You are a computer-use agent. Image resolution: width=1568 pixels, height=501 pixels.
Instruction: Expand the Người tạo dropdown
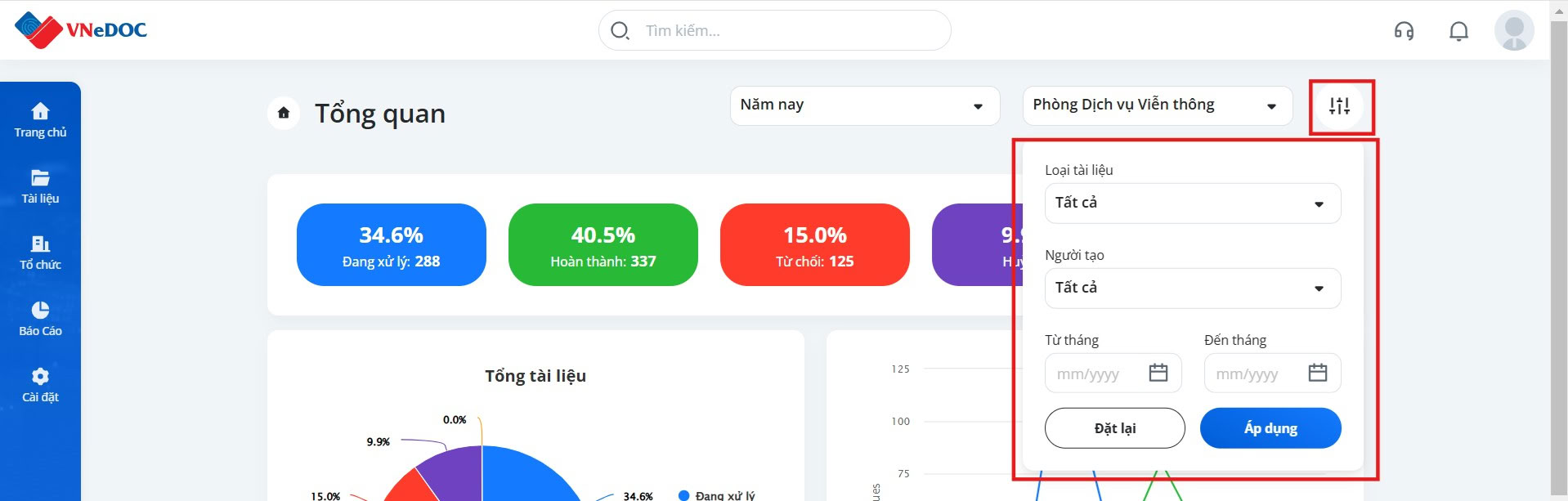coord(1193,288)
